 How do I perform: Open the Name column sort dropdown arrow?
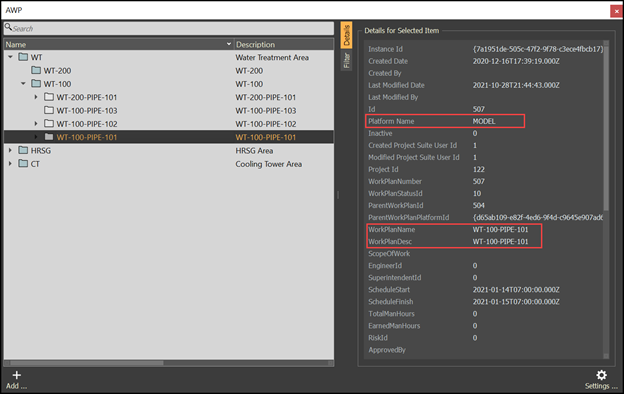(x=229, y=44)
